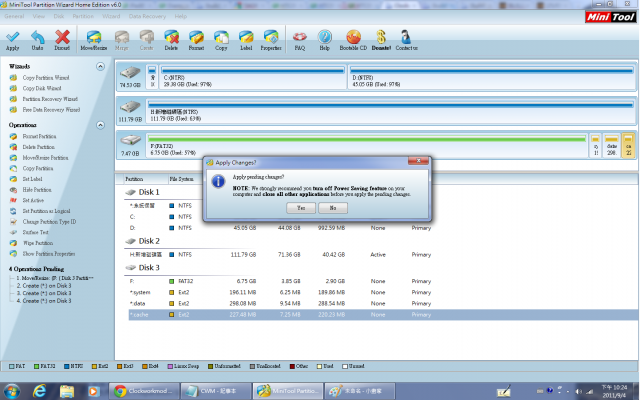Select the *.data Ext2 row
The height and width of the screenshot is (400, 640).
[383, 303]
